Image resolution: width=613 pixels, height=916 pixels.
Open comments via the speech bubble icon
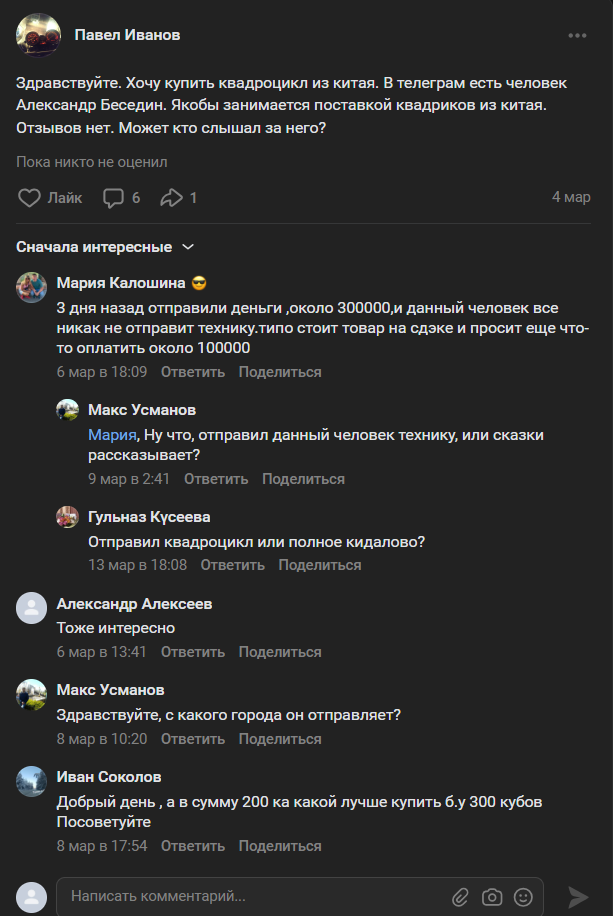(x=113, y=197)
